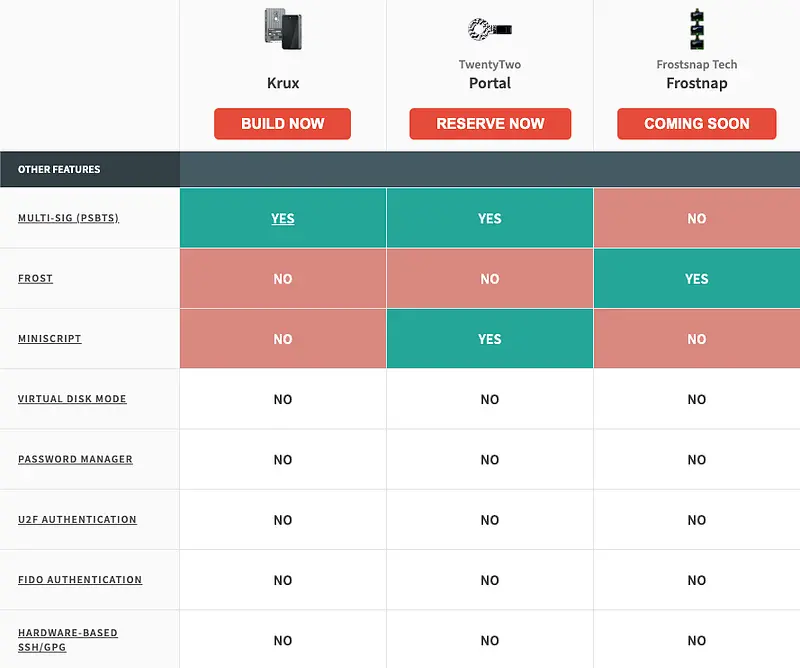
Task: Open the Virtual Disk Mode feature link
Action: [x=72, y=399]
